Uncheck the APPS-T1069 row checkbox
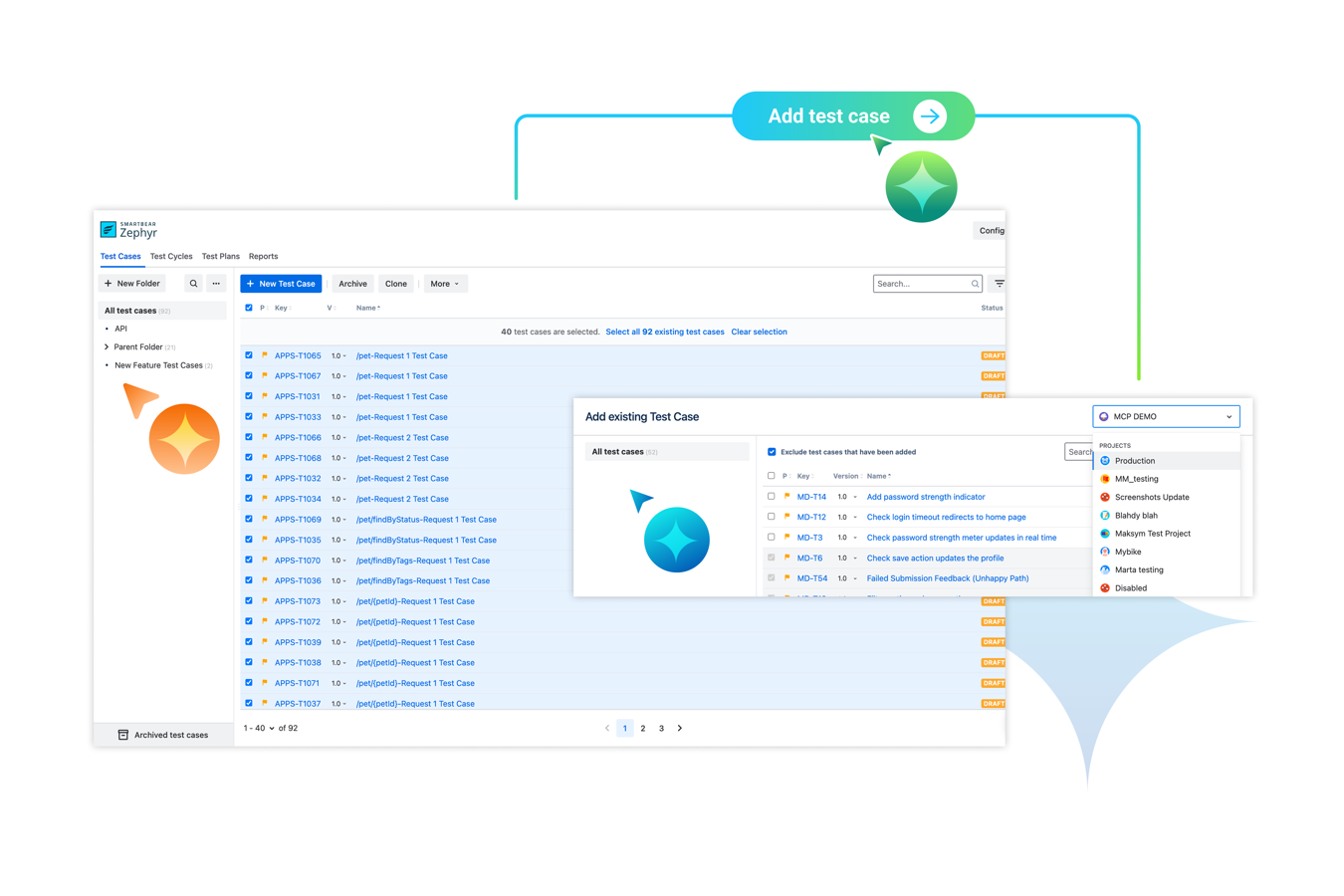1344x896 pixels. tap(249, 519)
